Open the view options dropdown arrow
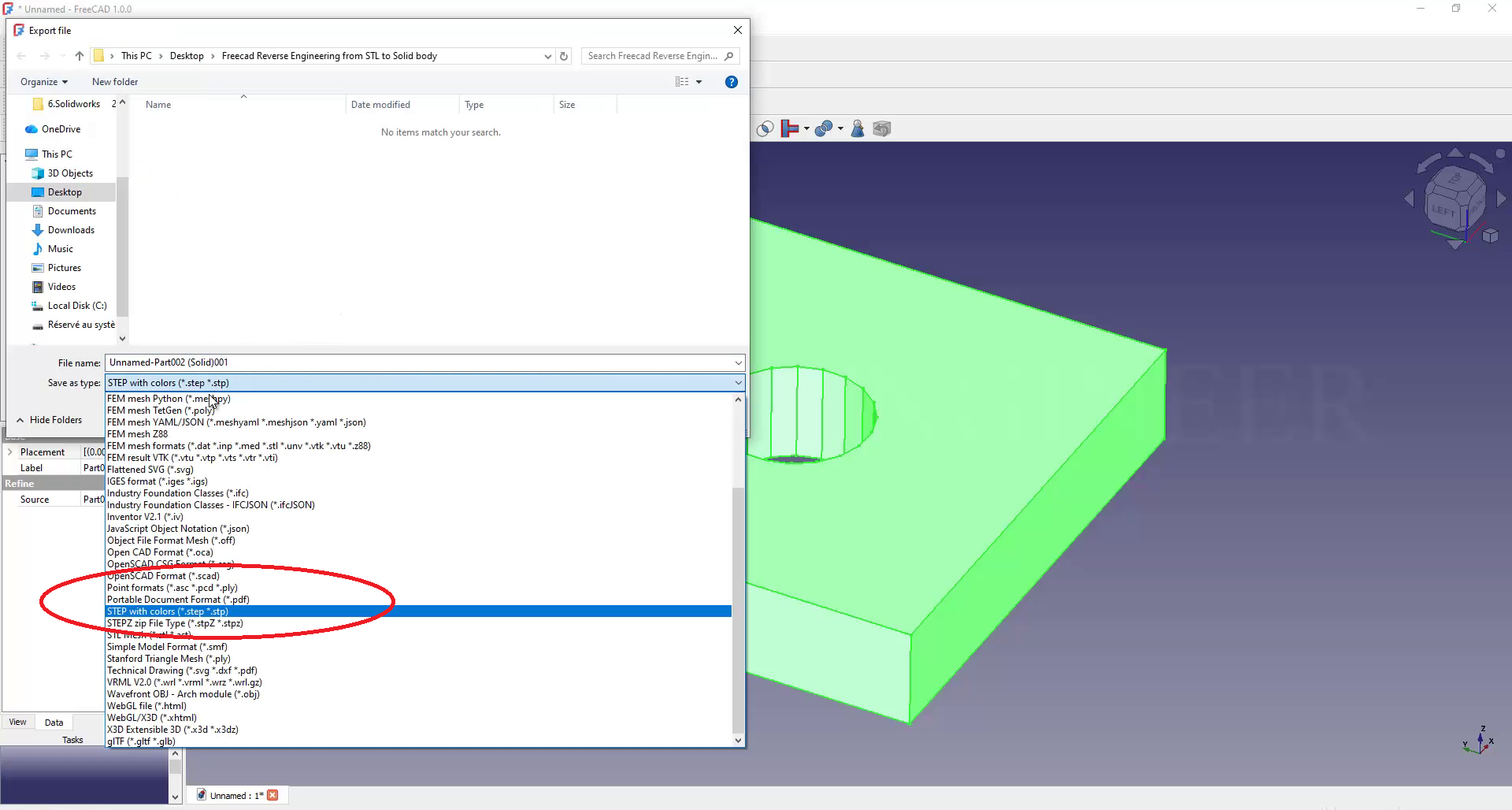Image resolution: width=1512 pixels, height=810 pixels. tap(699, 82)
